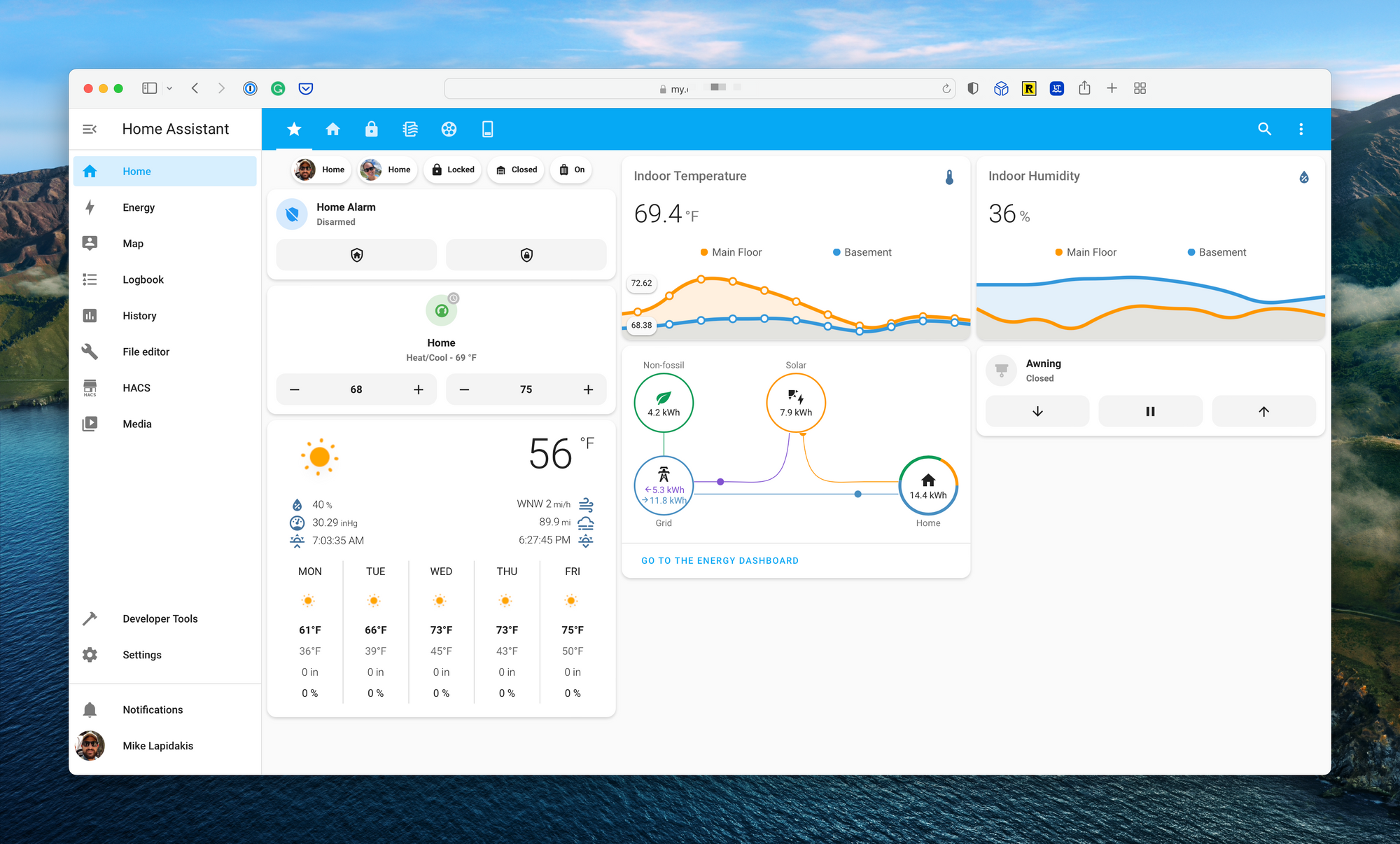
Task: Open the HACS panel
Action: tap(164, 387)
